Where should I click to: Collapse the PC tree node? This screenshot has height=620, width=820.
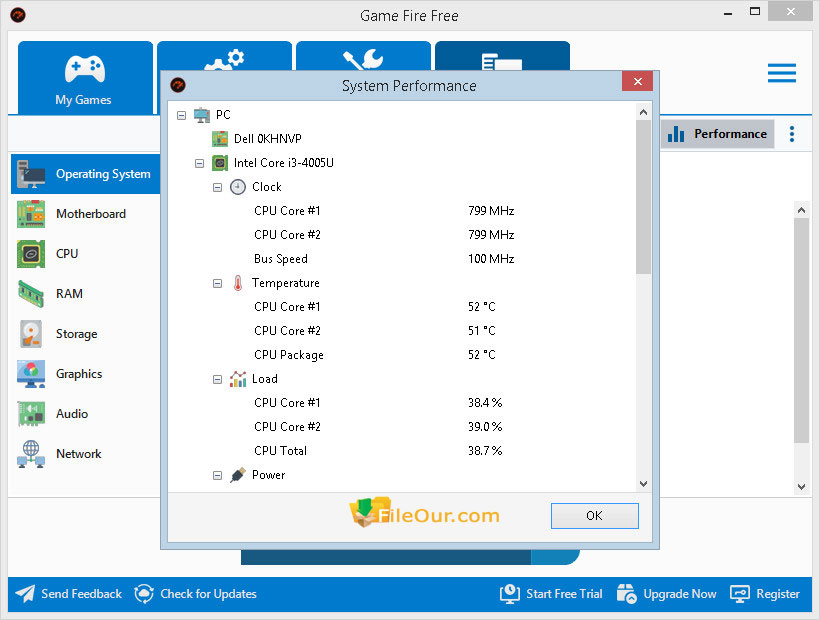click(x=181, y=115)
